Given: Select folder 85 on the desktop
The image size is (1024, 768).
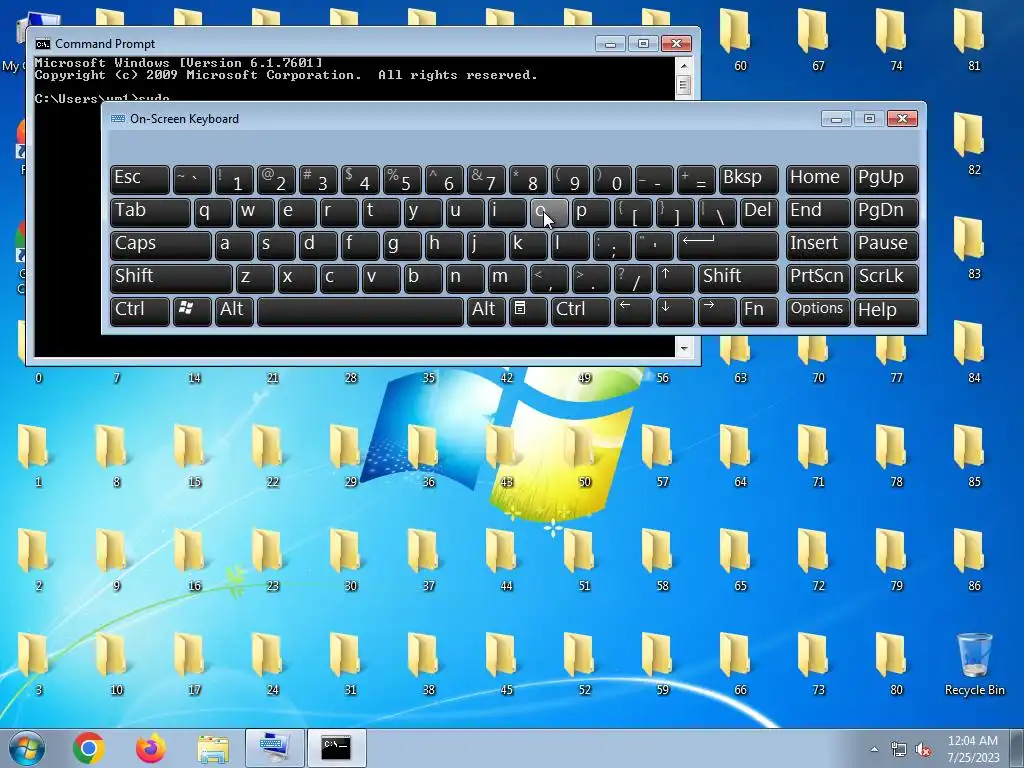Looking at the screenshot, I should click(970, 455).
